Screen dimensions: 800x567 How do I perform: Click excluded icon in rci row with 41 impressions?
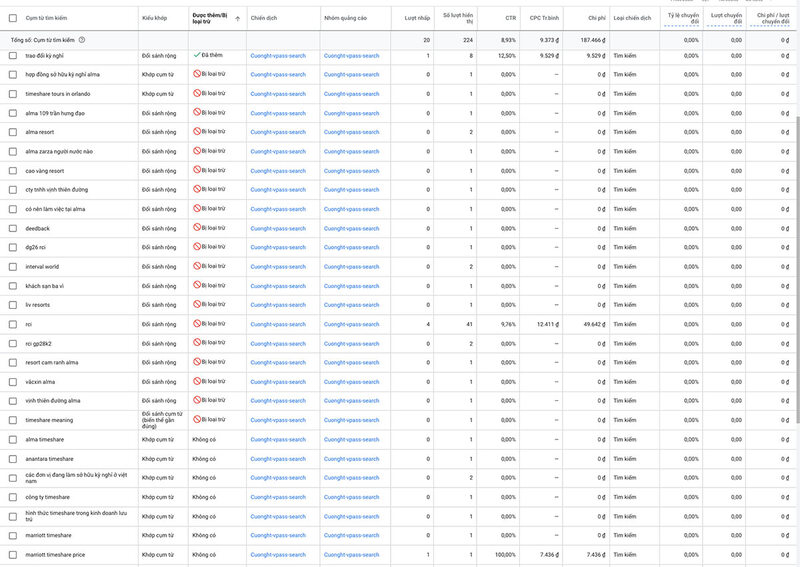tap(197, 324)
